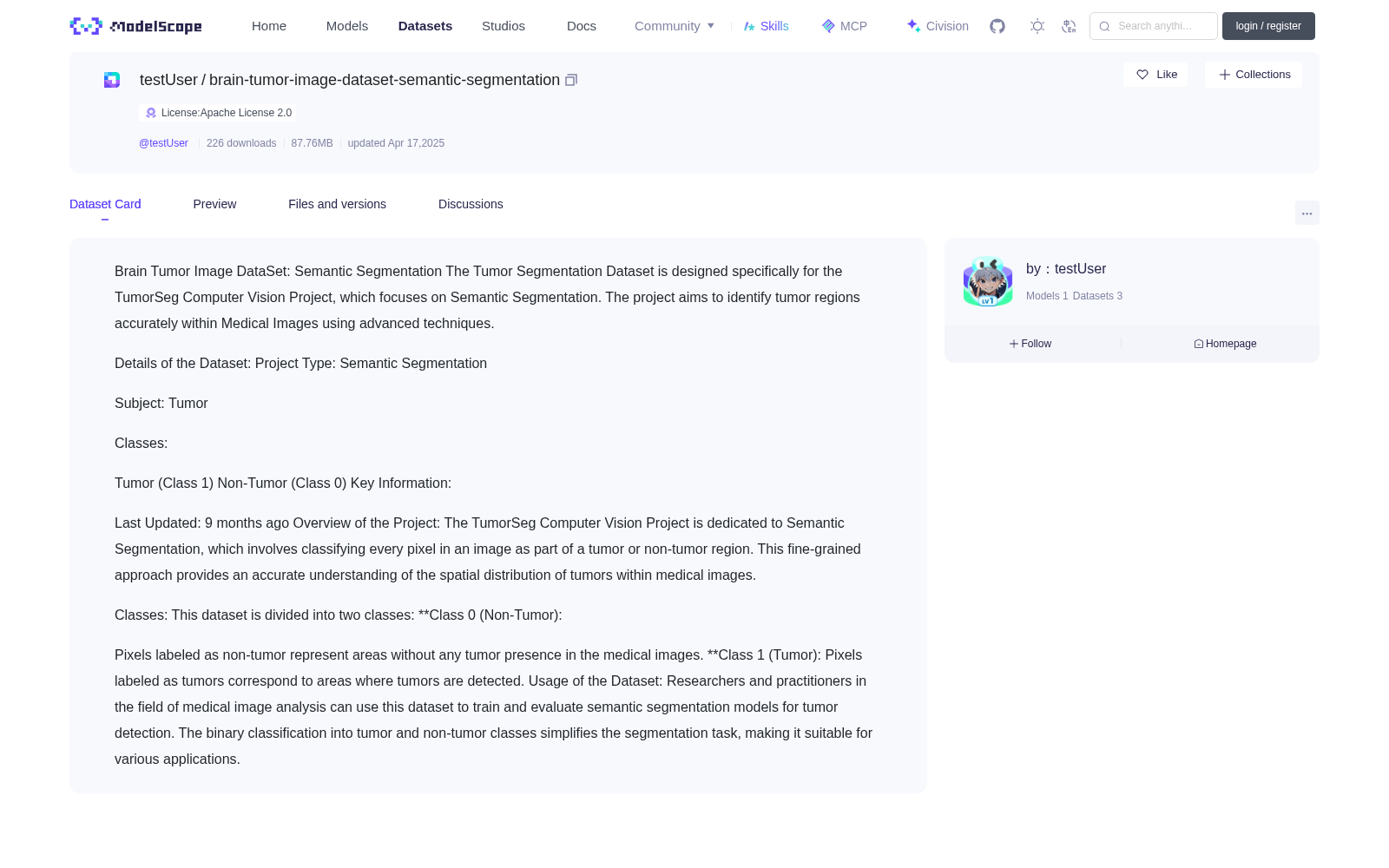Click the "226 downloads" text
The image size is (1389, 868).
click(x=241, y=143)
